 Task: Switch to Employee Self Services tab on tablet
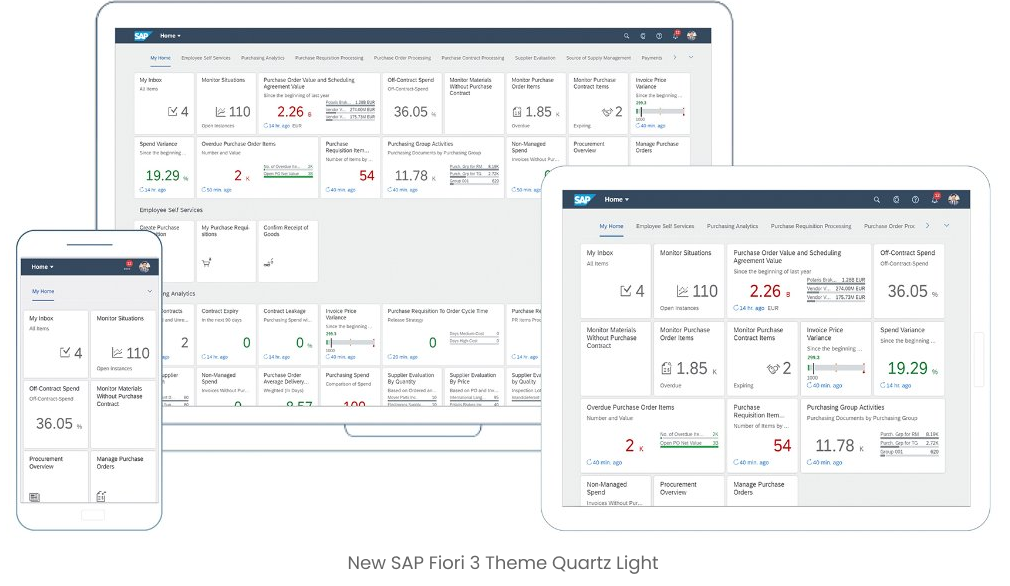point(665,226)
